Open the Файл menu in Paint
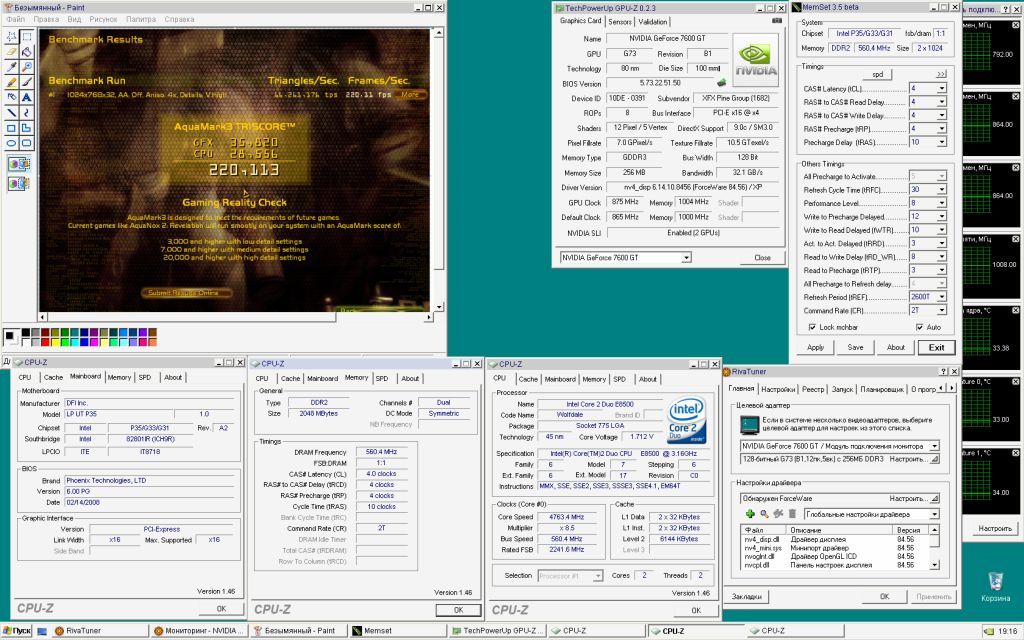This screenshot has height=640, width=1024. tap(16, 19)
